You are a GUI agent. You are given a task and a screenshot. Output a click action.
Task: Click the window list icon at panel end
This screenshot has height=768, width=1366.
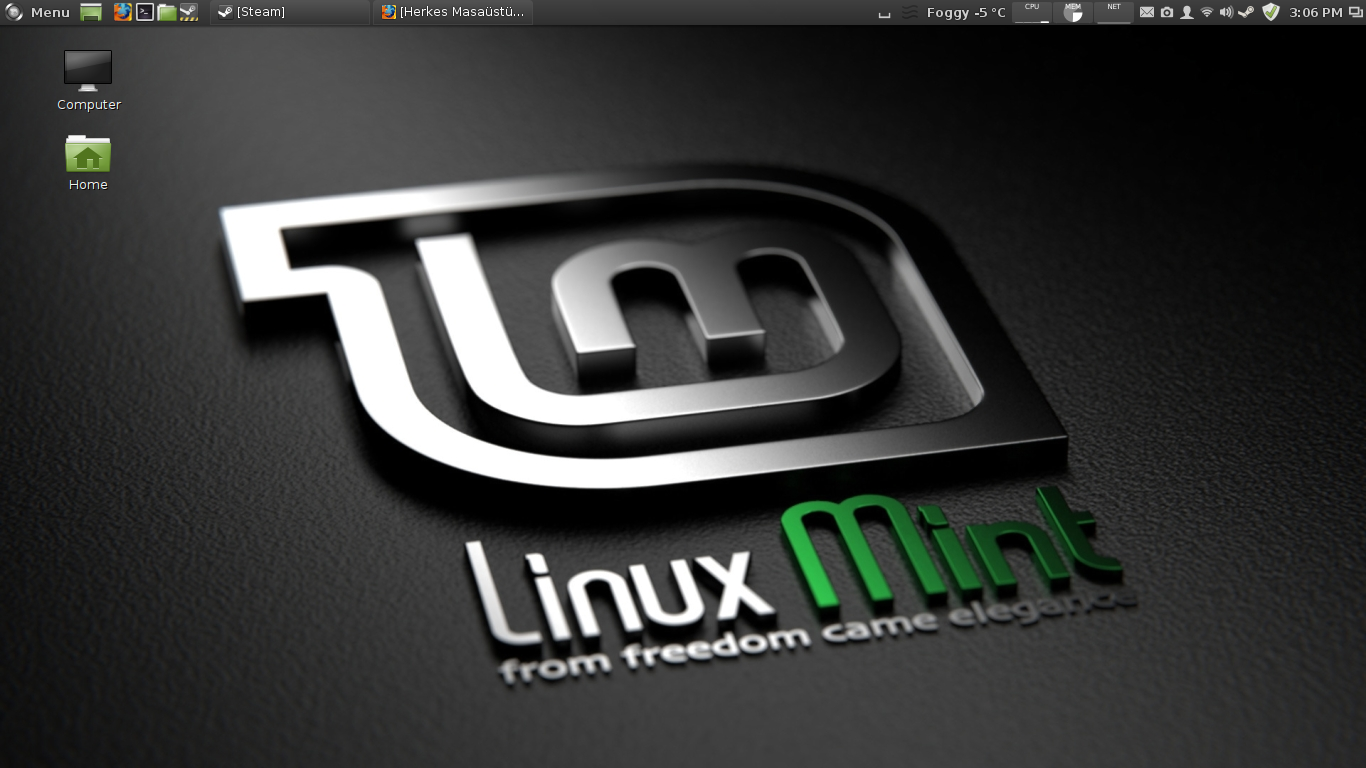coord(1356,12)
